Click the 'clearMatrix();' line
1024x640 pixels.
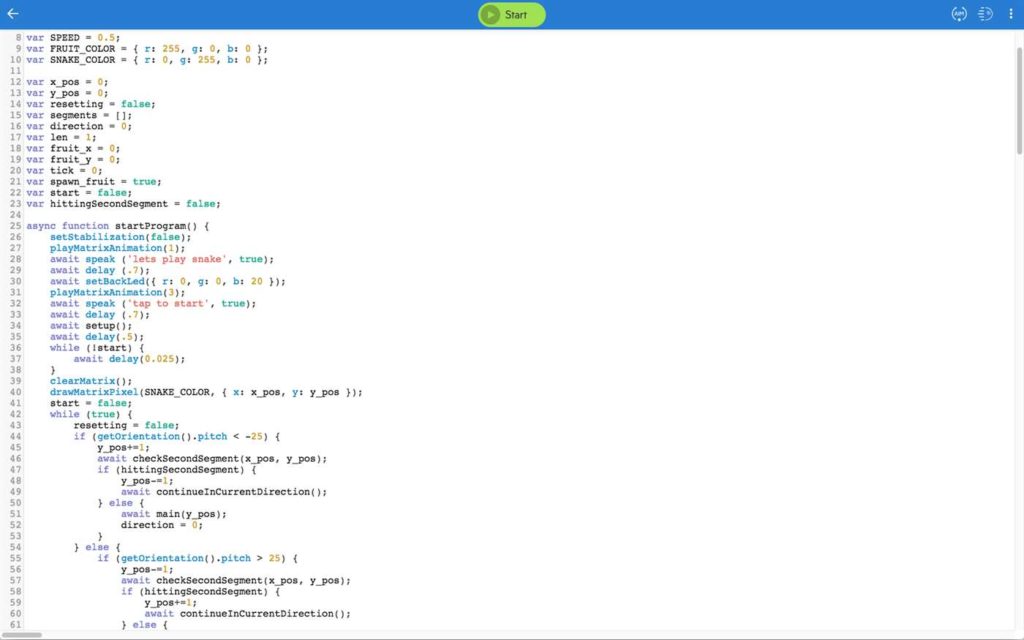[91, 382]
